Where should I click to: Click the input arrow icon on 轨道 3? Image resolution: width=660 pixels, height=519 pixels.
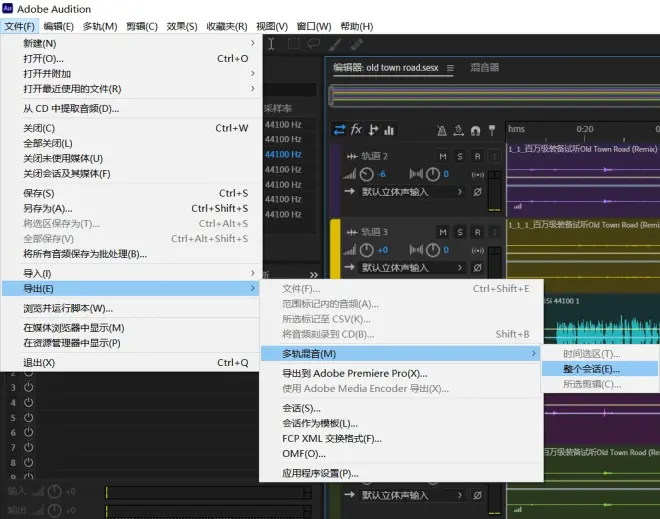pos(349,267)
